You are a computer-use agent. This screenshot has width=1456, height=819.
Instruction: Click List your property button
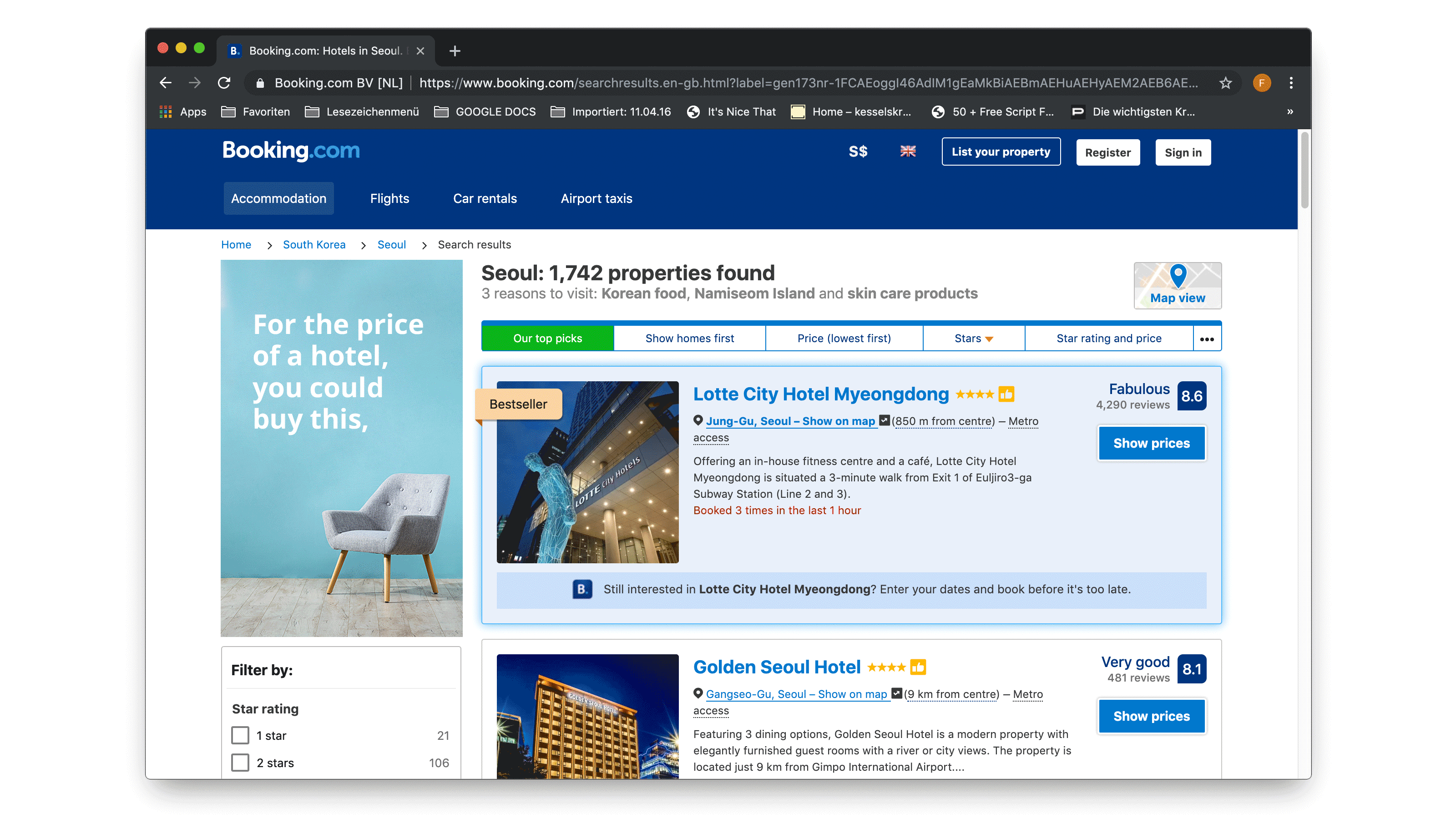1001,152
